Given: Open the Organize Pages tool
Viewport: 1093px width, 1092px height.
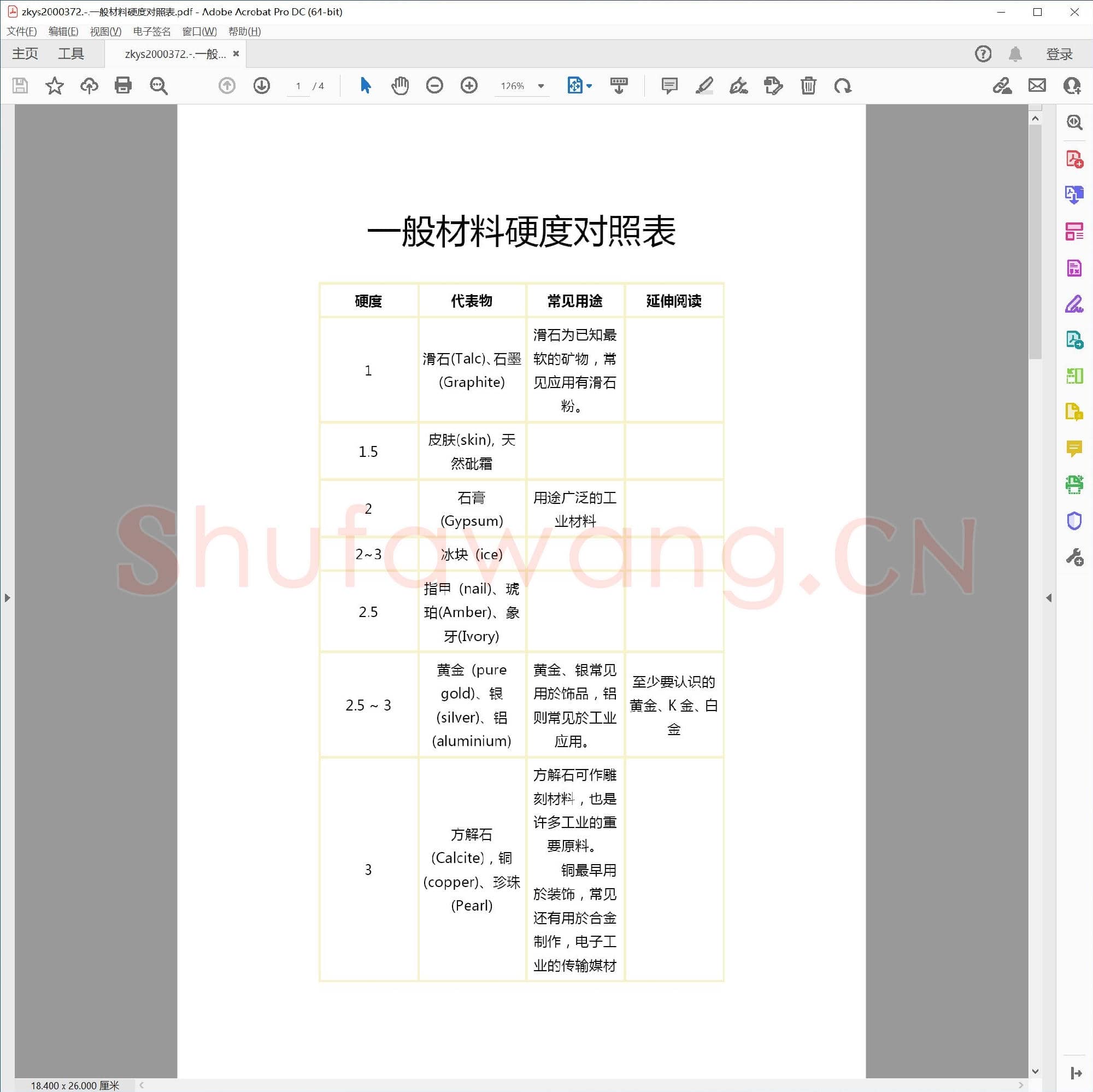Looking at the screenshot, I should coord(1073,230).
